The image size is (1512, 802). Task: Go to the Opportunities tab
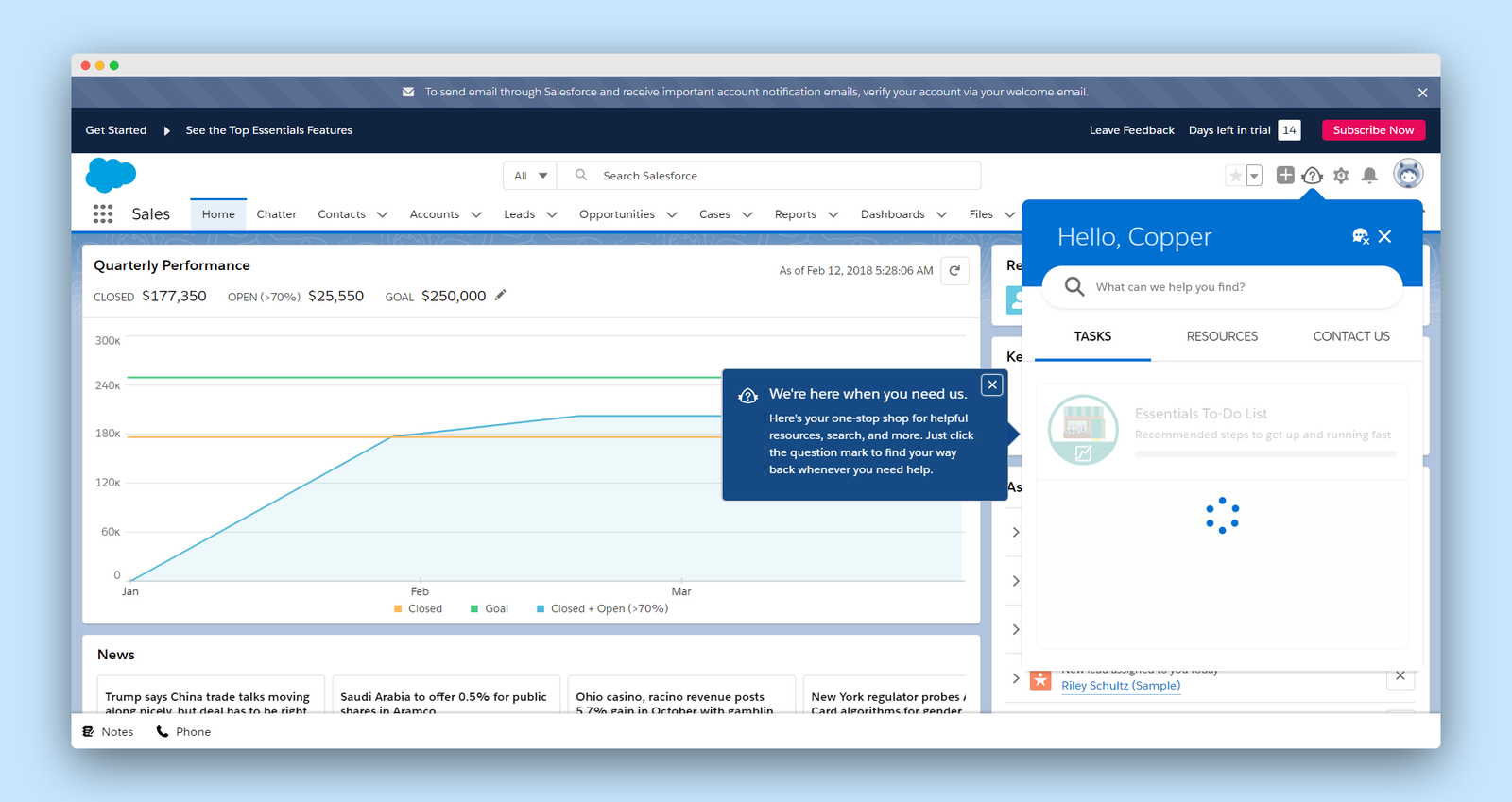point(617,214)
